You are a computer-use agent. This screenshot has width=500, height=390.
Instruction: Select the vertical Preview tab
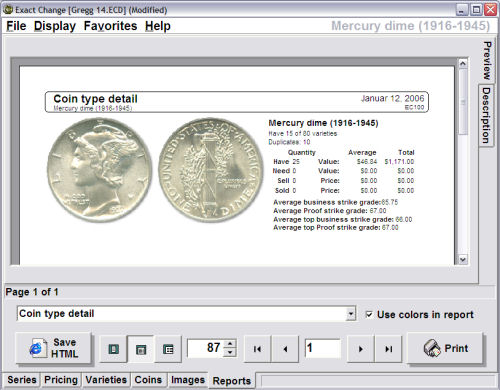click(x=487, y=61)
